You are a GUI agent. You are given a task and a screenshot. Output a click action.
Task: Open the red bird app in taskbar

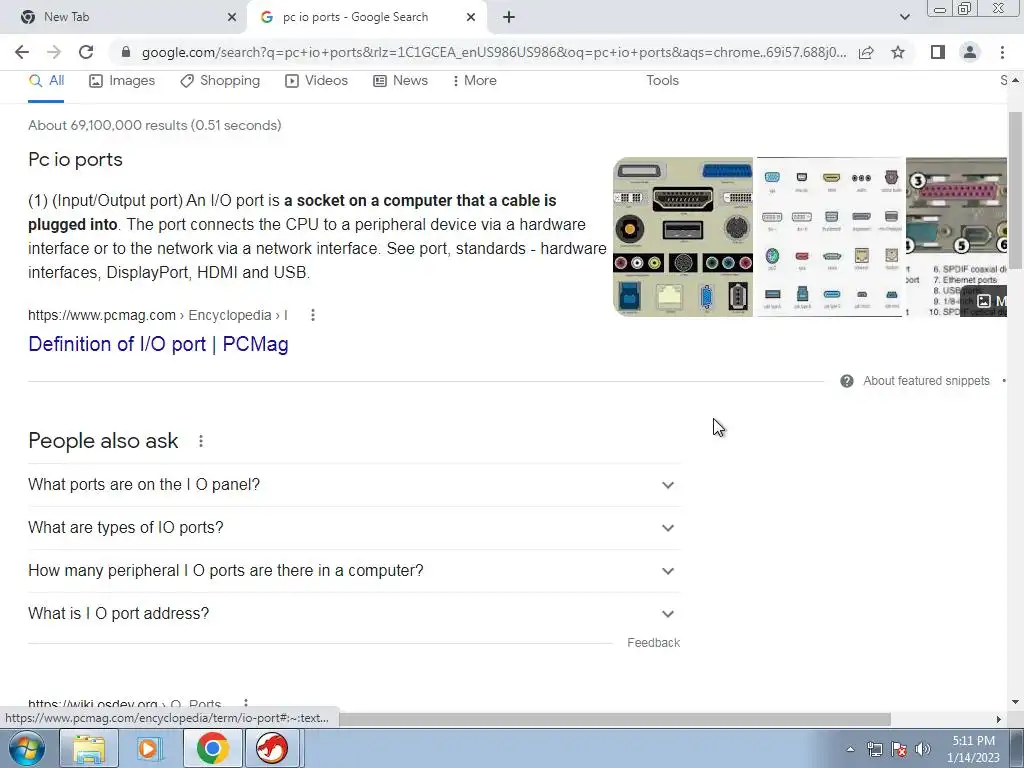272,748
